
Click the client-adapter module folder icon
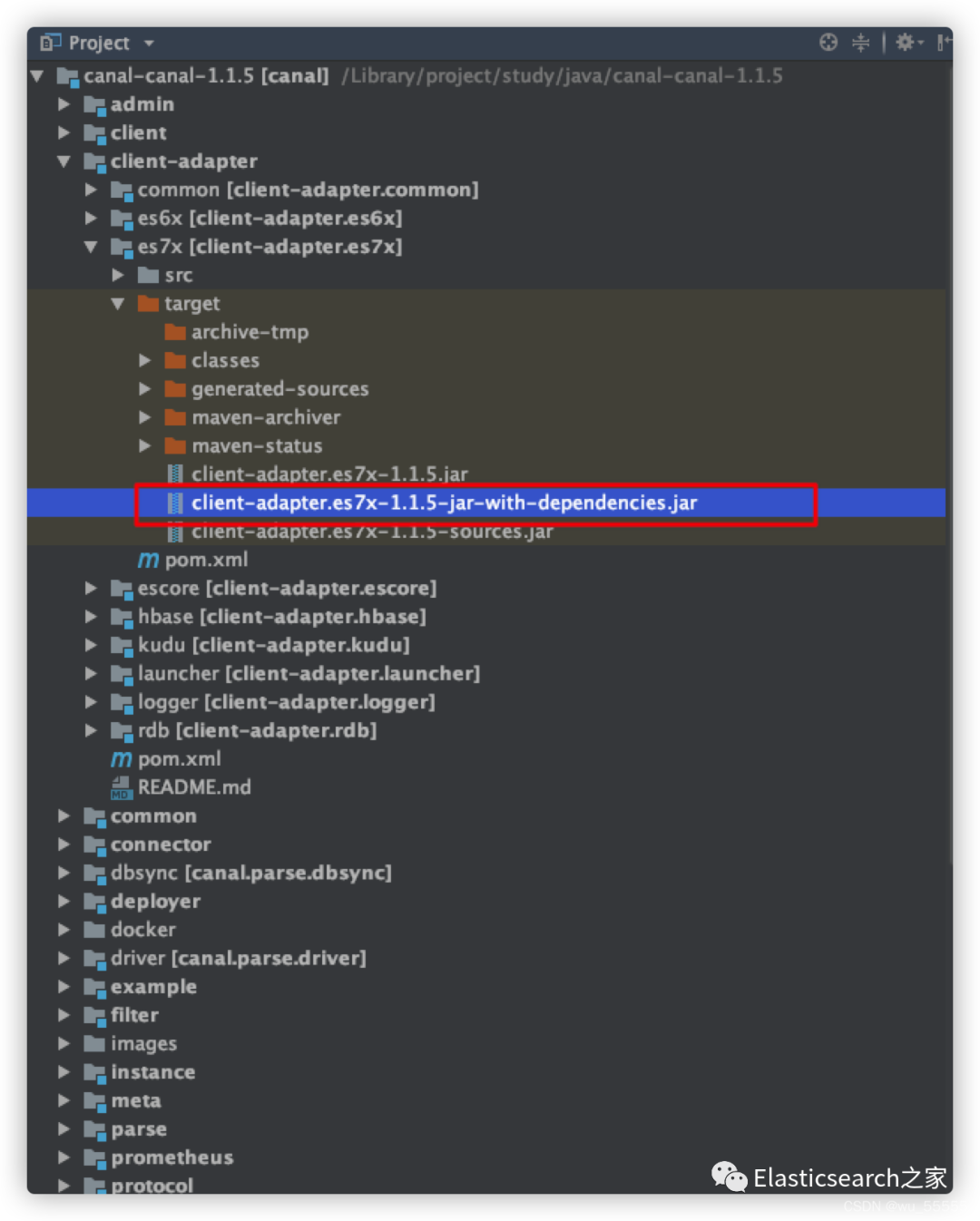click(x=94, y=162)
